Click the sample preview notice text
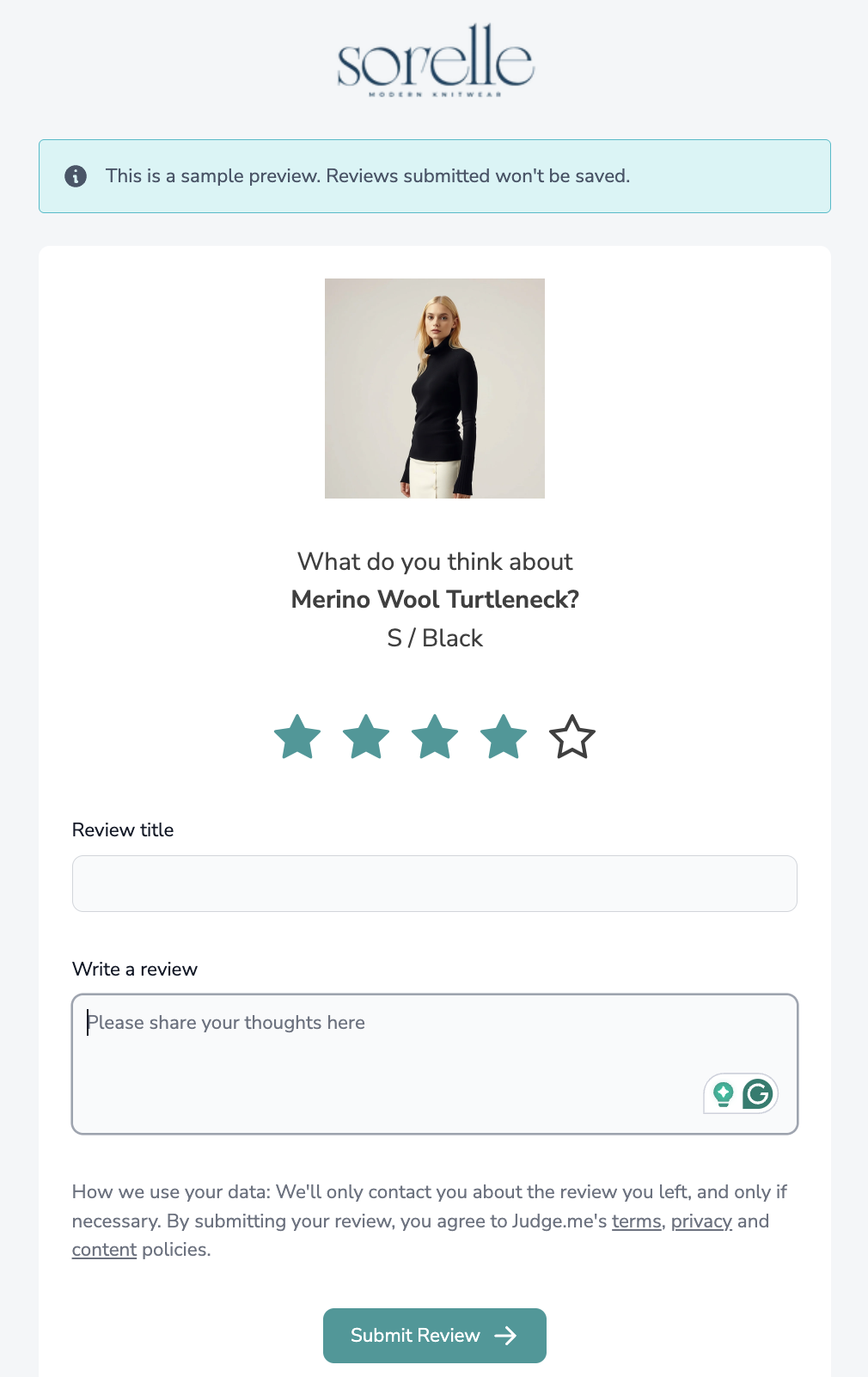This screenshot has width=868, height=1377. pos(368,176)
